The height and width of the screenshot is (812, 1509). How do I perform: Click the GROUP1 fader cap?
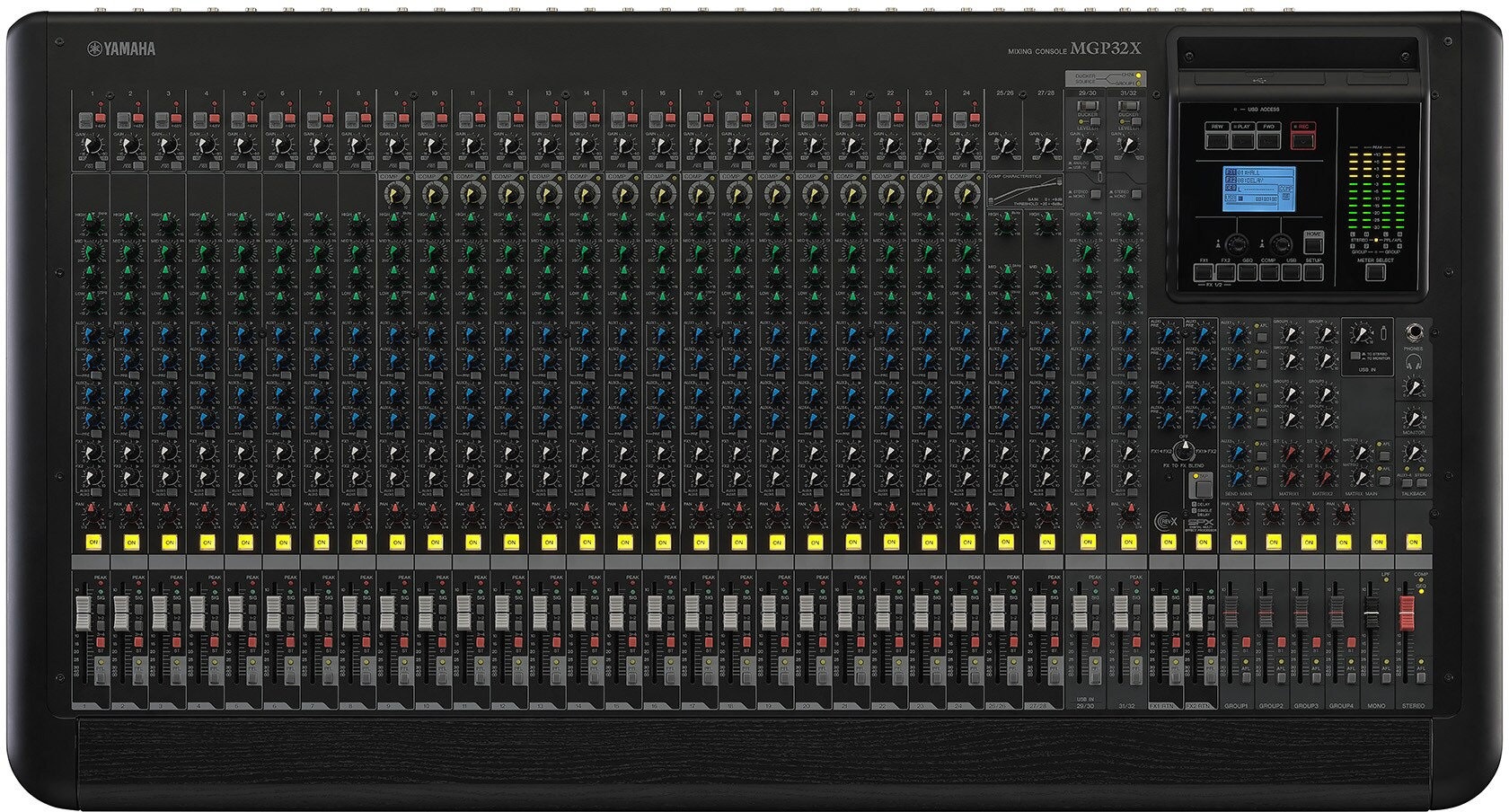click(x=1231, y=613)
